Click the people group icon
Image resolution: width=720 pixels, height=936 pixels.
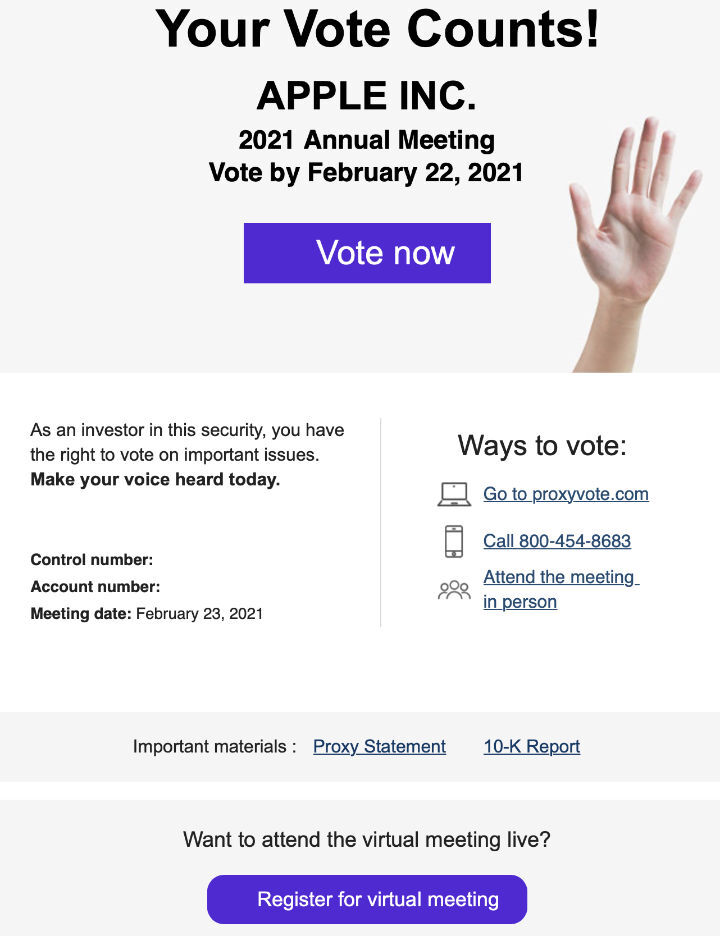[x=454, y=590]
